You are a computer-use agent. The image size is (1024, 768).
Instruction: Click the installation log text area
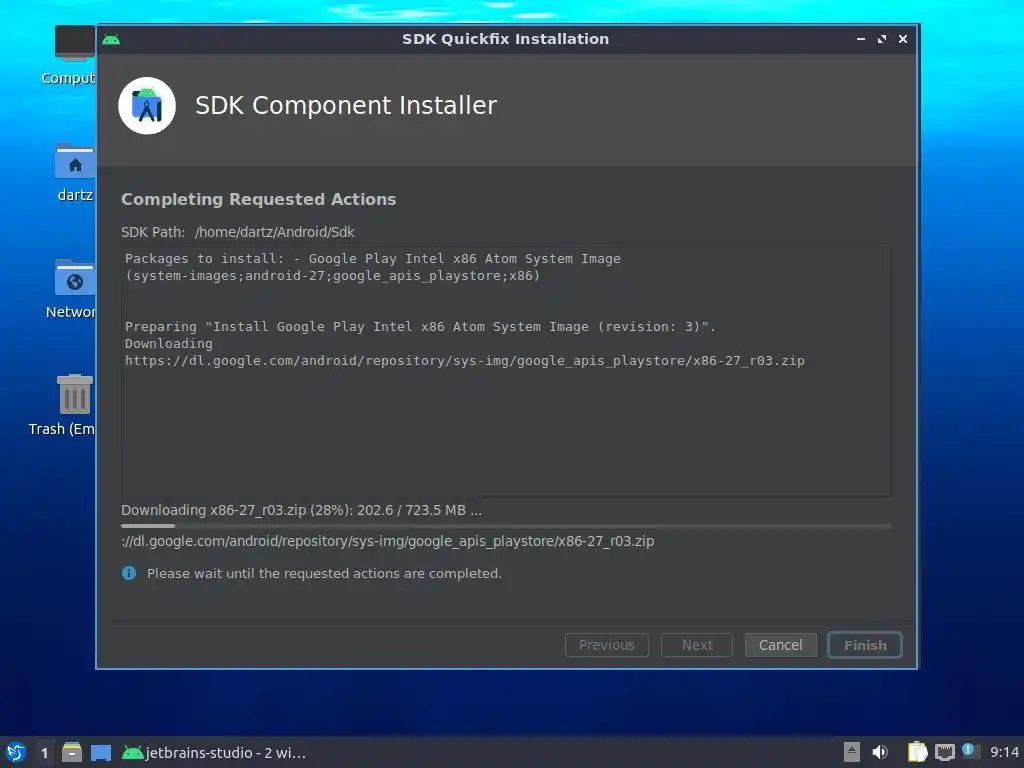[x=506, y=372]
